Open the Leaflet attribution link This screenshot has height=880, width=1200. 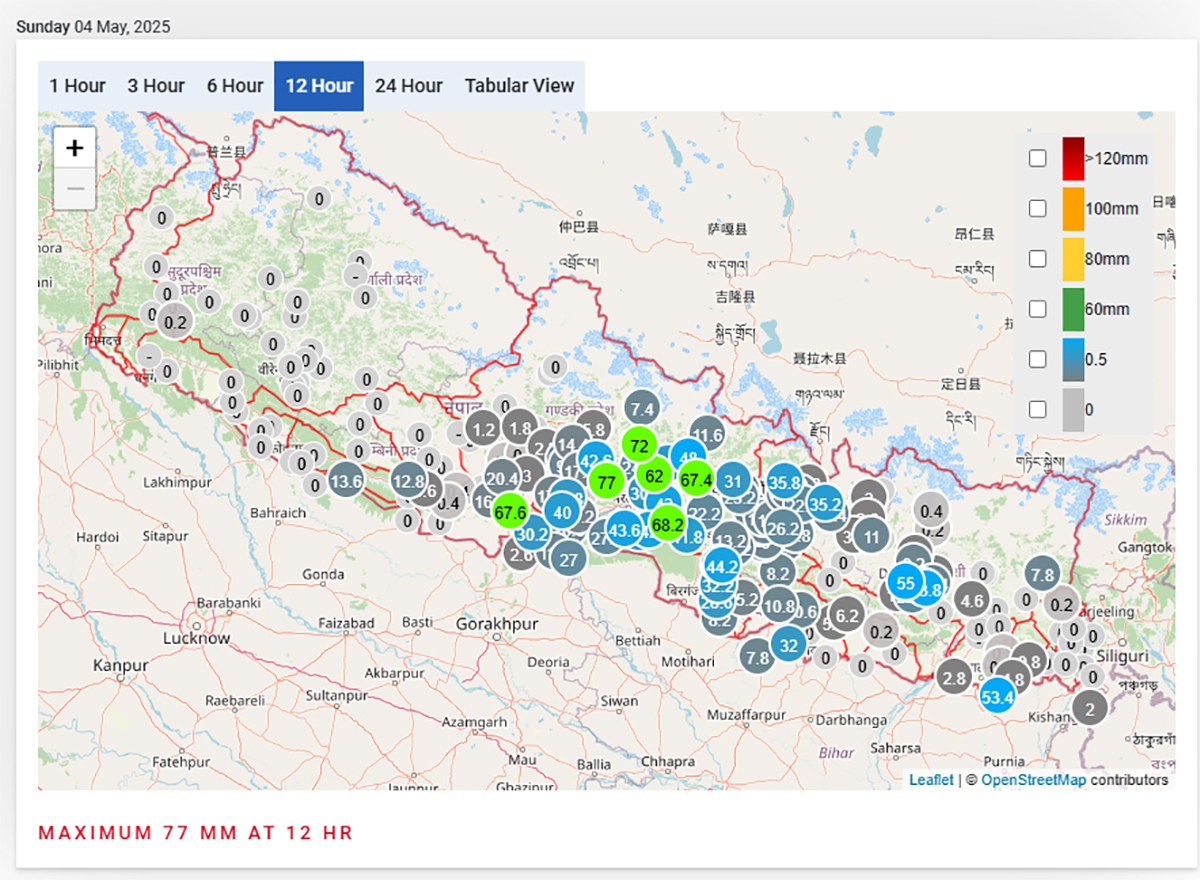point(931,780)
